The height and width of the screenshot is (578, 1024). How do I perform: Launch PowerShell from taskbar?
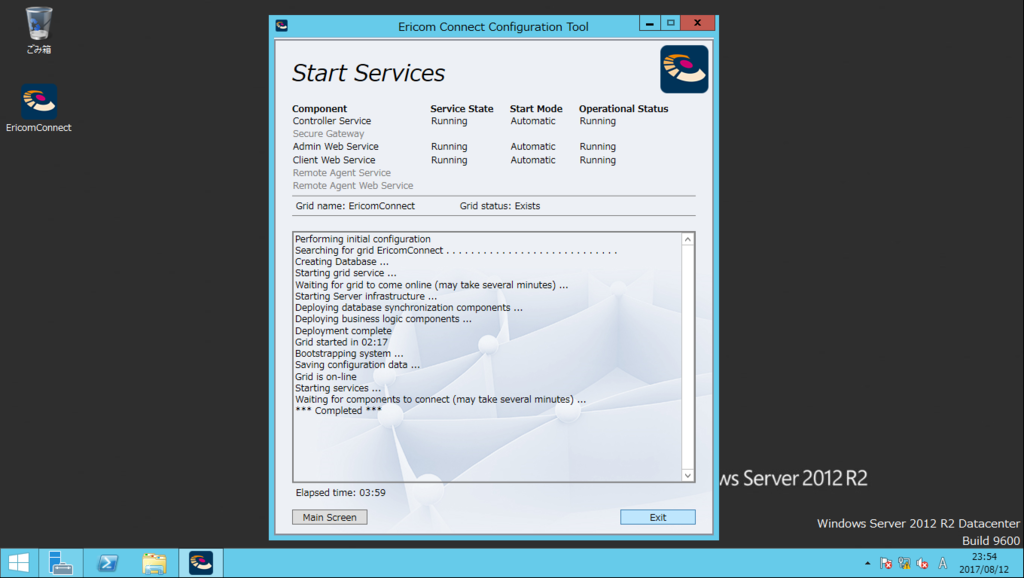[108, 563]
